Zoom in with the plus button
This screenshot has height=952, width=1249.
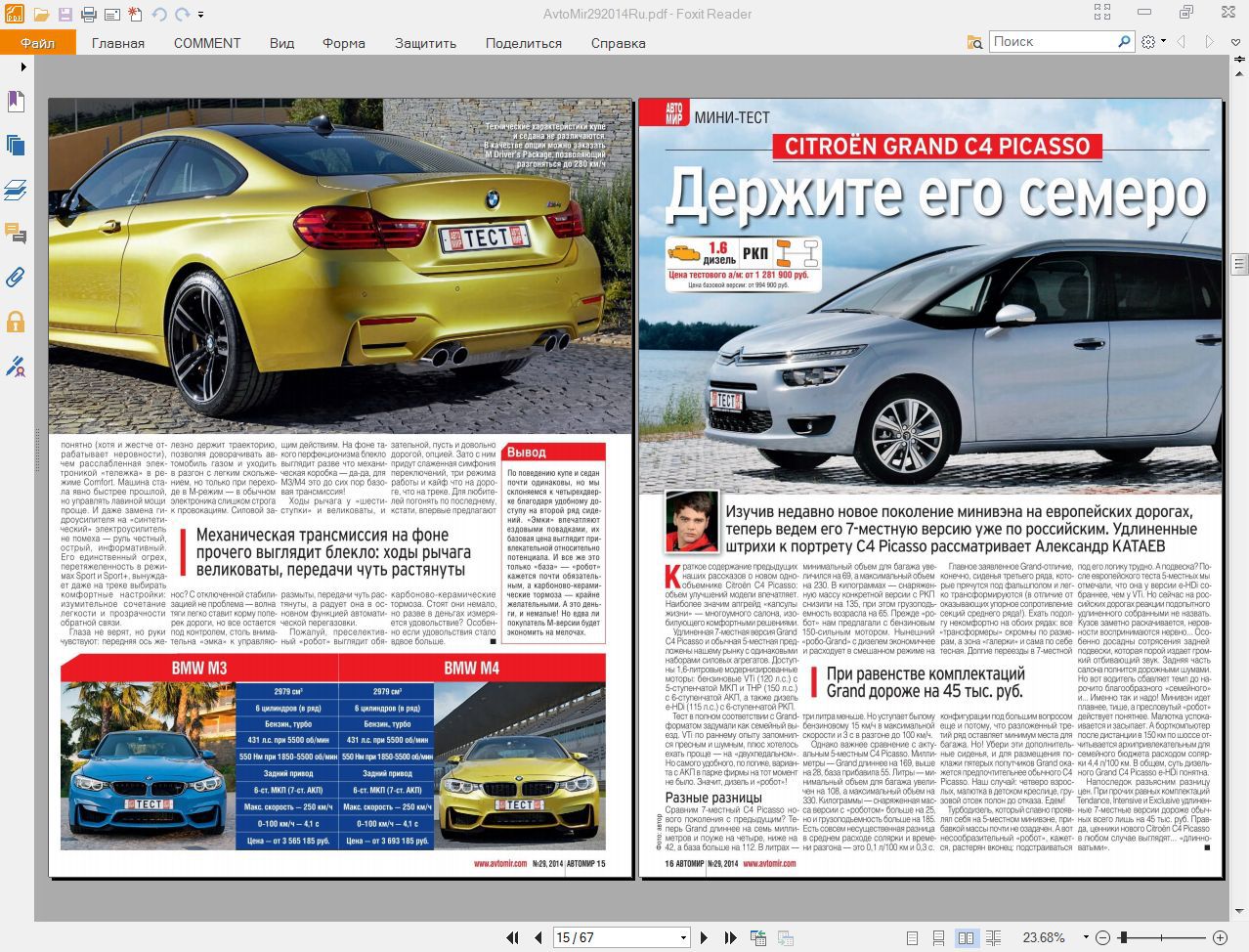(x=1220, y=937)
